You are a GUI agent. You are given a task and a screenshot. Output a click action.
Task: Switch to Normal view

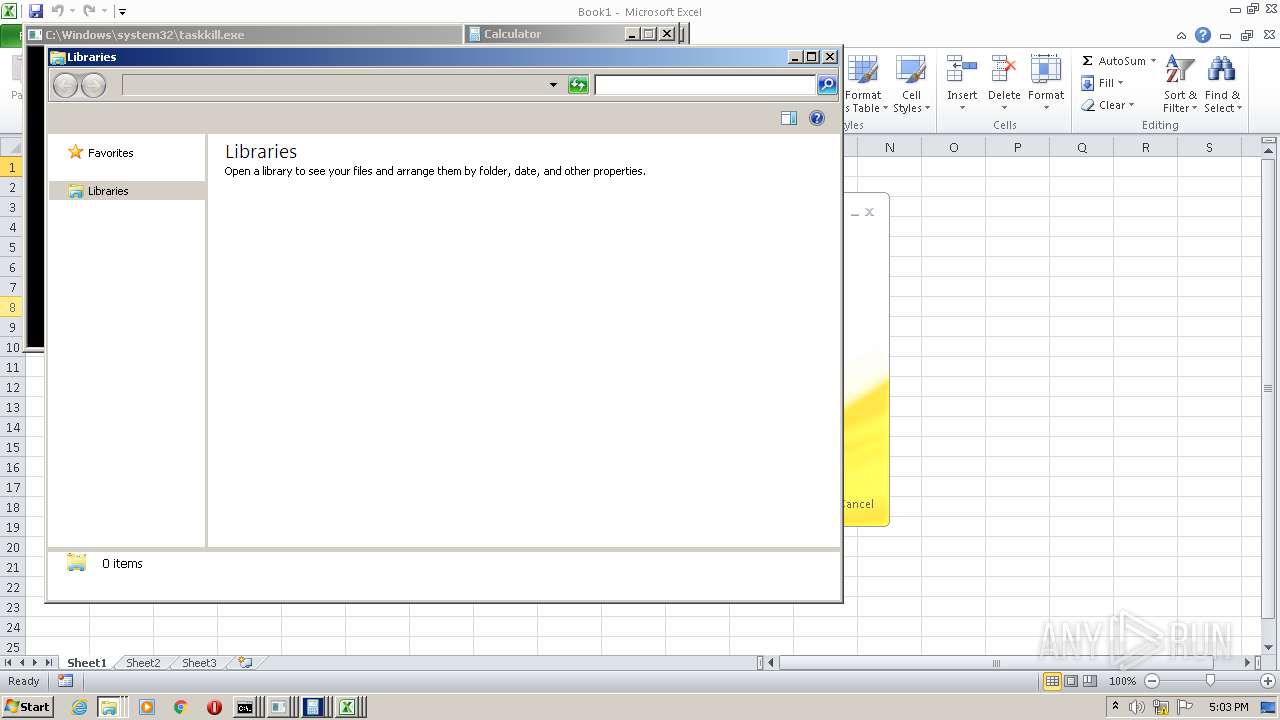point(1052,681)
